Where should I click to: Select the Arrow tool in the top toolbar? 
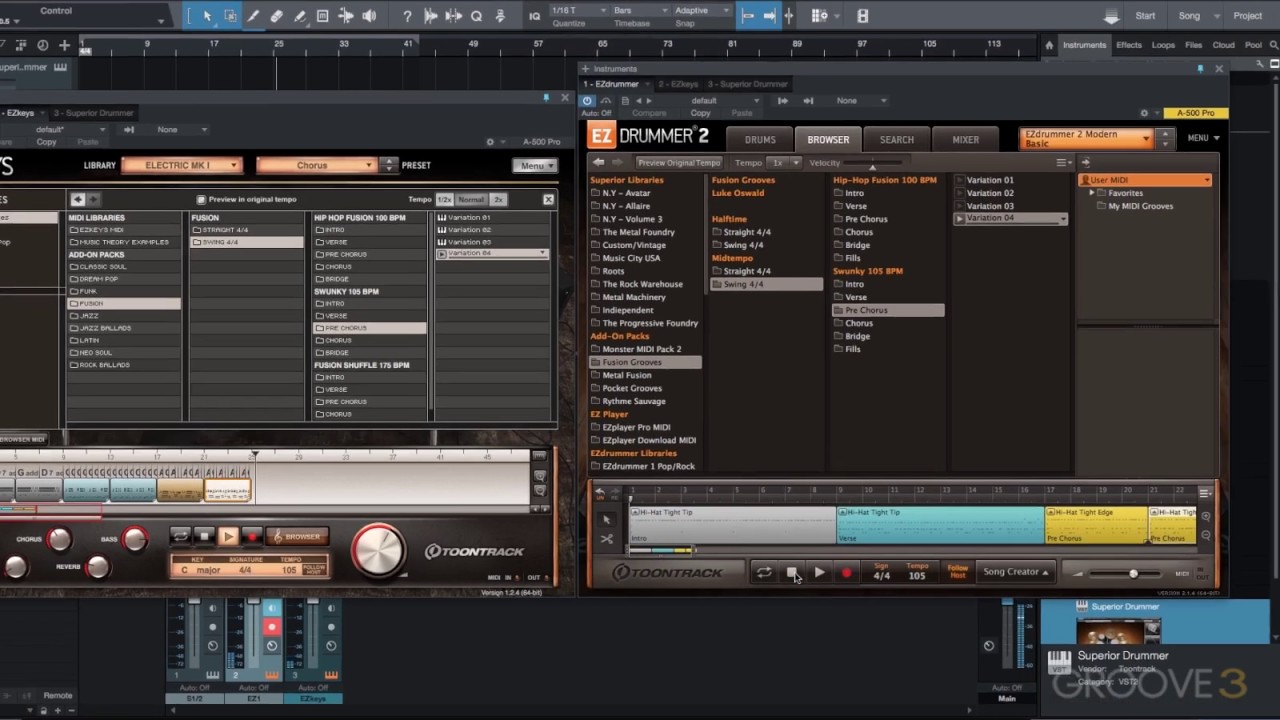[208, 16]
